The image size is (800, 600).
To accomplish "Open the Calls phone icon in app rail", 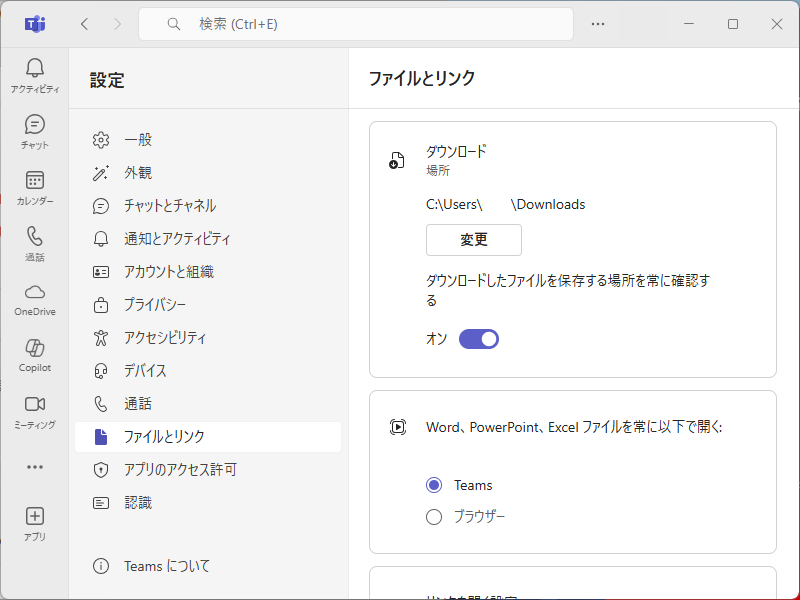I will click(x=35, y=237).
